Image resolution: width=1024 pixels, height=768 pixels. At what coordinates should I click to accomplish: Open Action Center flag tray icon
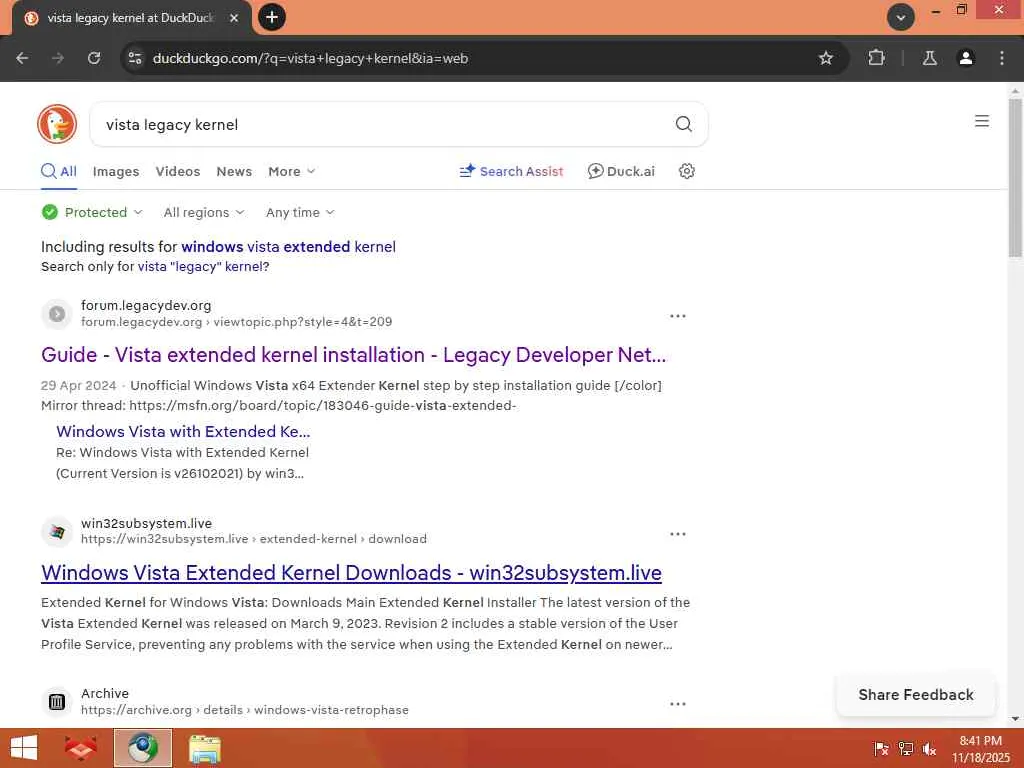click(x=881, y=749)
